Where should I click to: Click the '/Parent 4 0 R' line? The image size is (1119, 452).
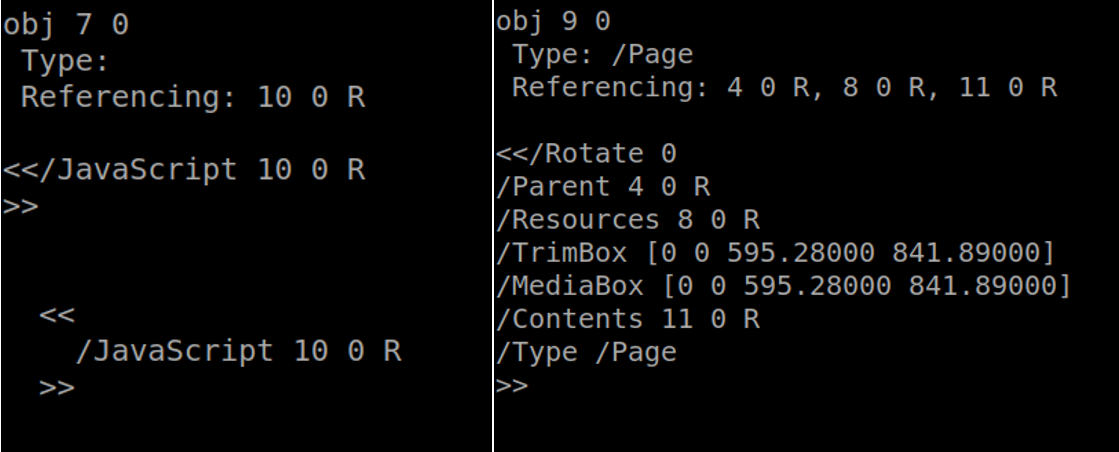pyautogui.click(x=603, y=187)
